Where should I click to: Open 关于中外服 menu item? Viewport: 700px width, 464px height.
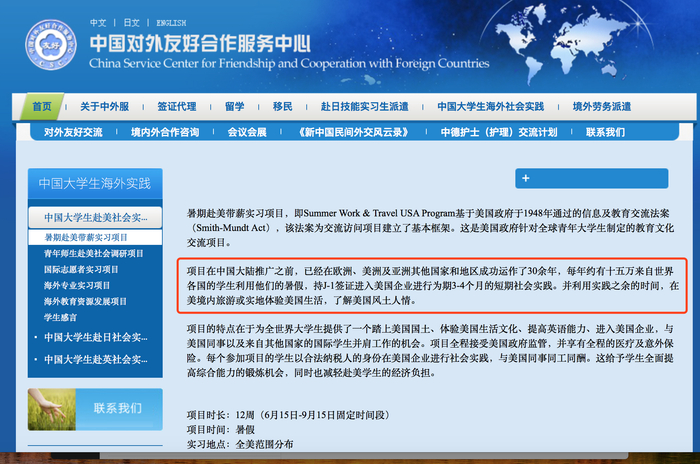(104, 106)
